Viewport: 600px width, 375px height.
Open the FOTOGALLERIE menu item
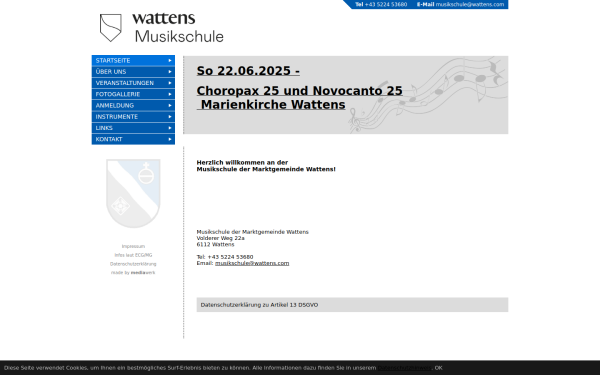coord(133,94)
